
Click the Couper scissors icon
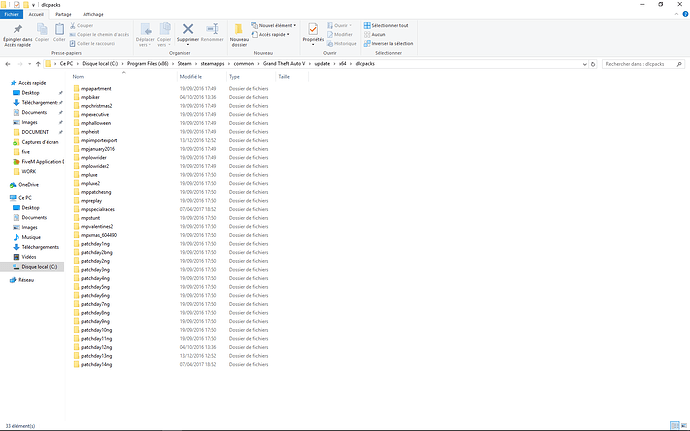tap(73, 26)
